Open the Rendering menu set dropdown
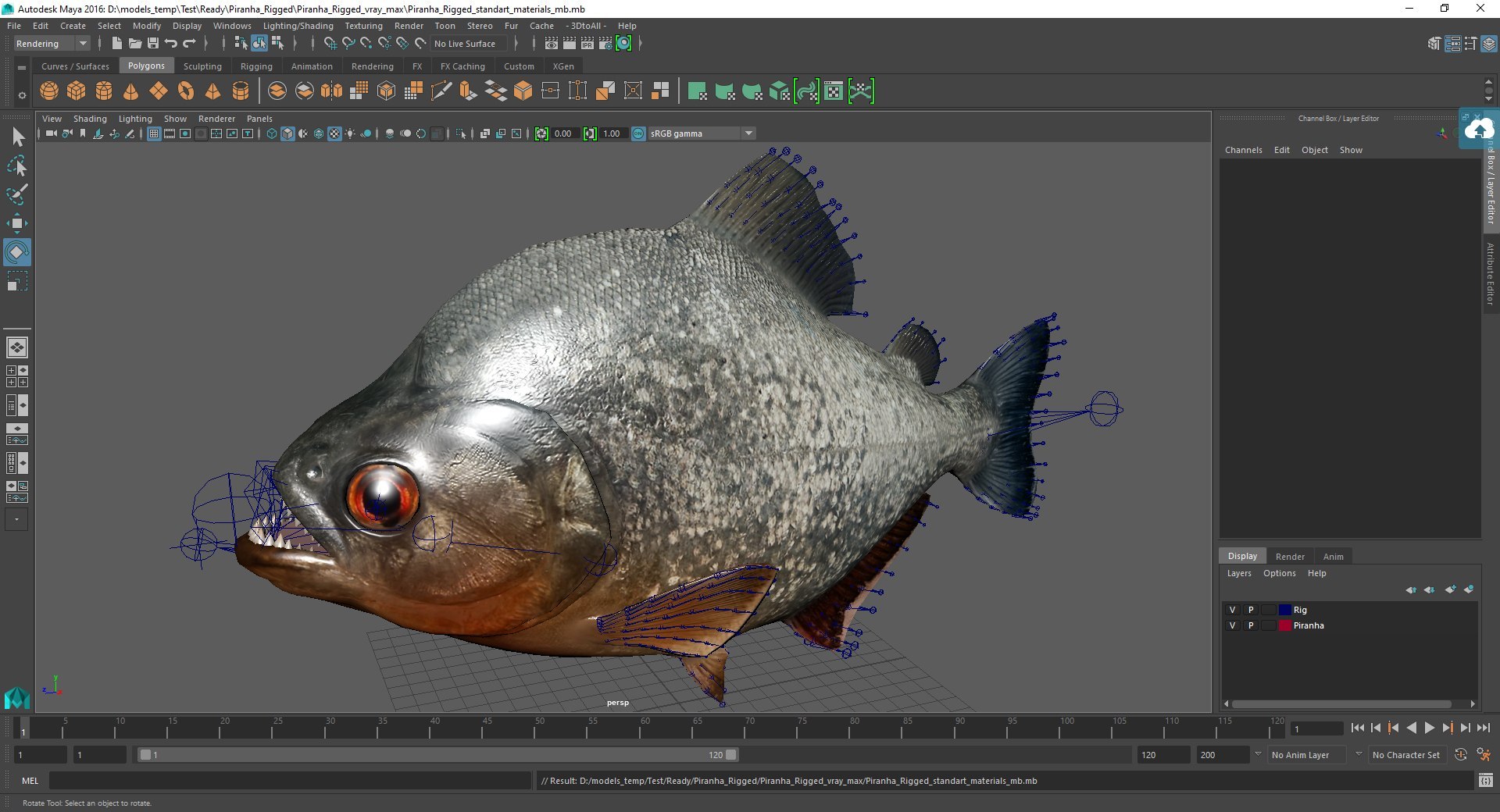Viewport: 1500px width, 812px height. pyautogui.click(x=52, y=44)
